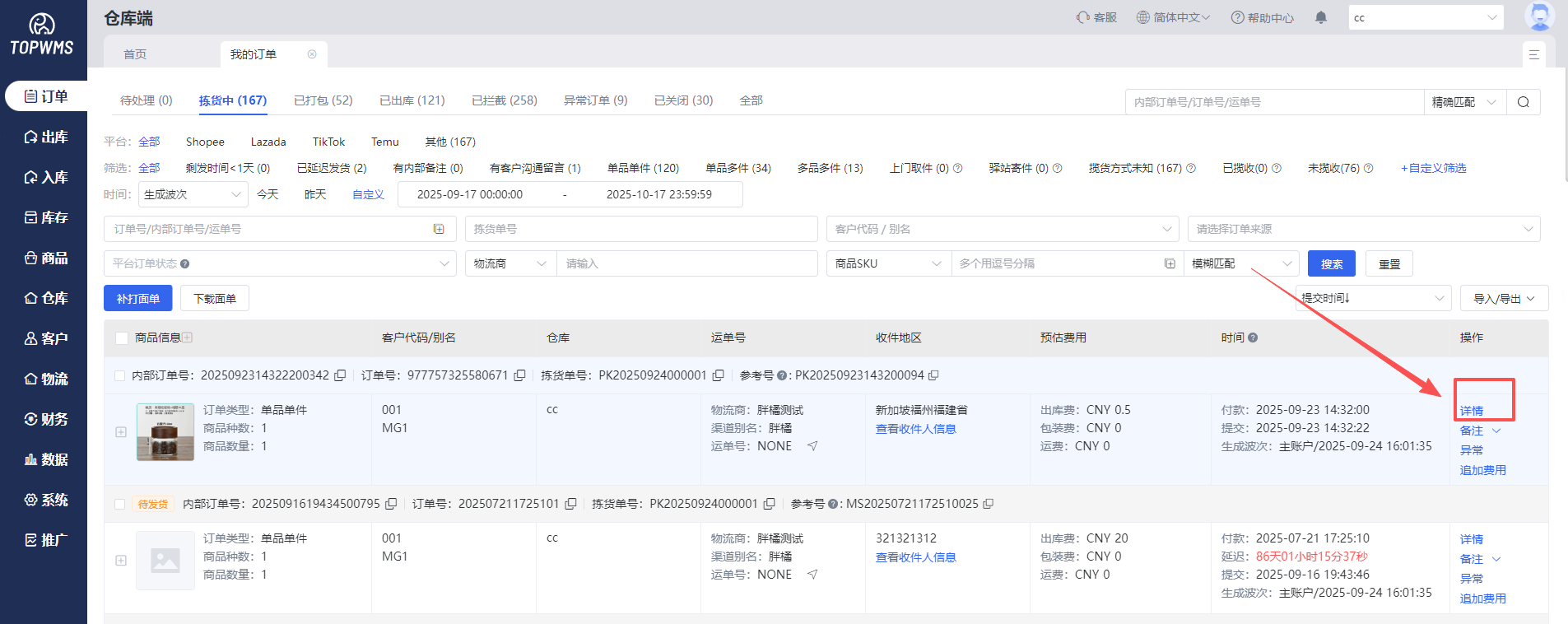Click the first order's product thumbnail
Viewport: 1568px width, 624px height.
[x=165, y=431]
